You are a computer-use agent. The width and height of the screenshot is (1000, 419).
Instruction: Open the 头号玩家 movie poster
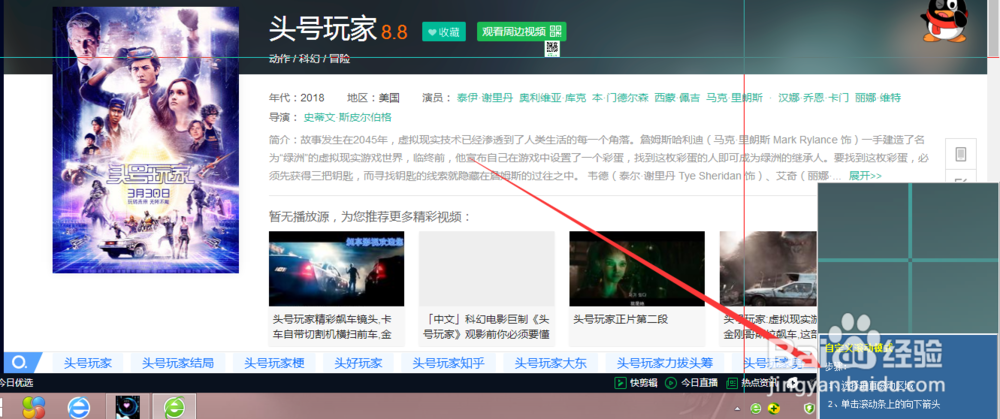[x=145, y=140]
